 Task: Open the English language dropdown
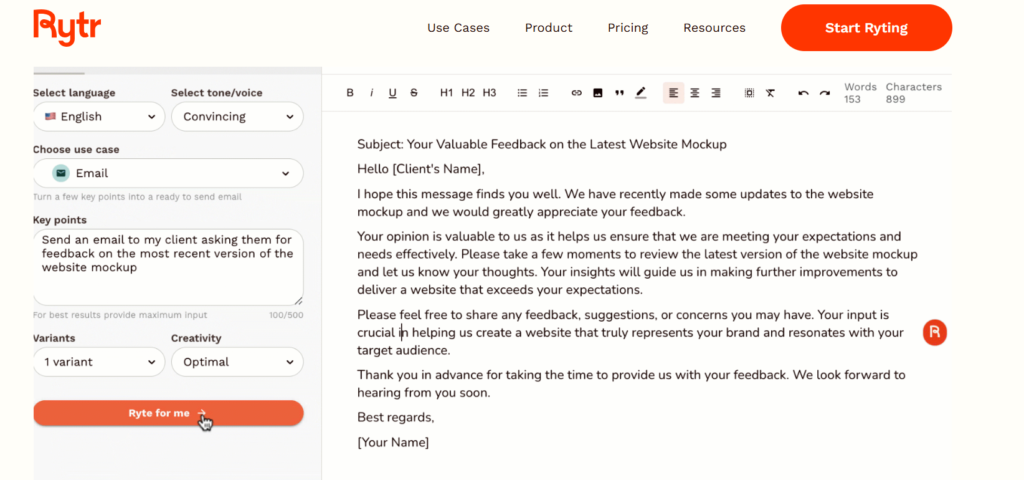pos(99,117)
